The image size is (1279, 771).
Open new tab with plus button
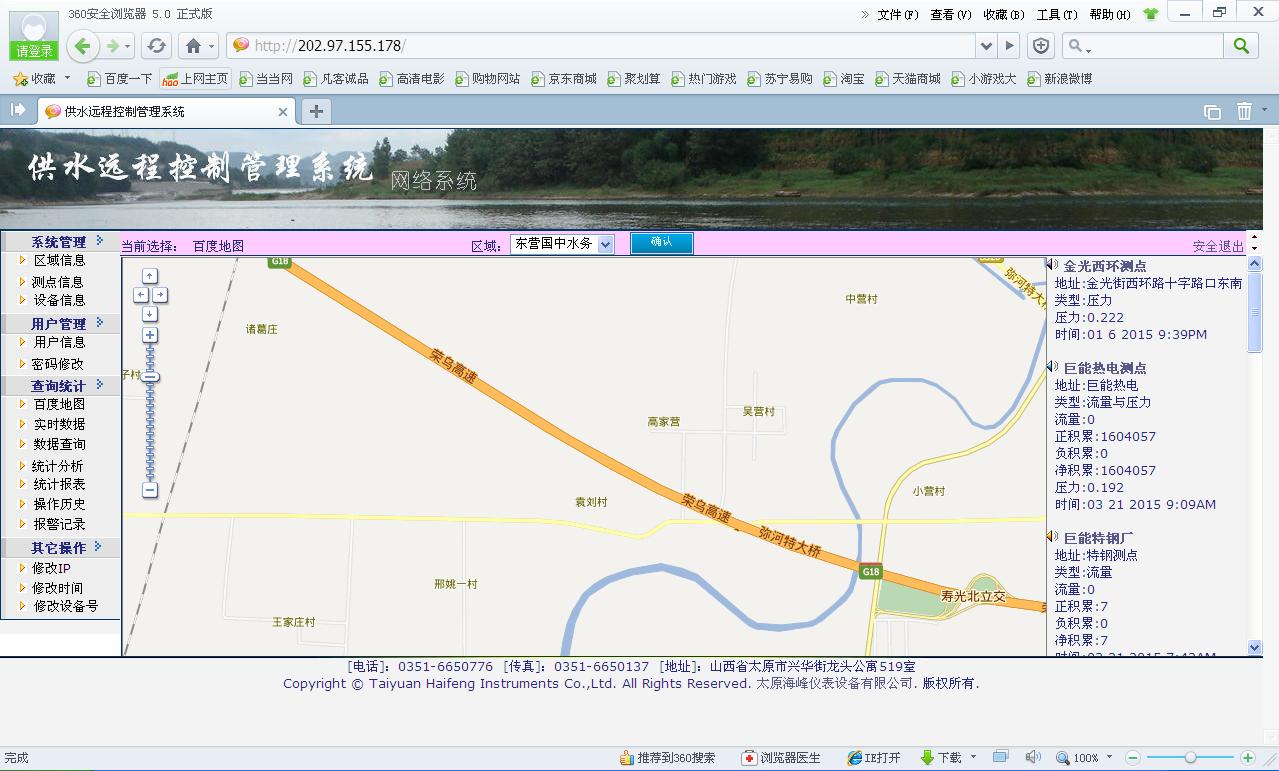tap(316, 111)
